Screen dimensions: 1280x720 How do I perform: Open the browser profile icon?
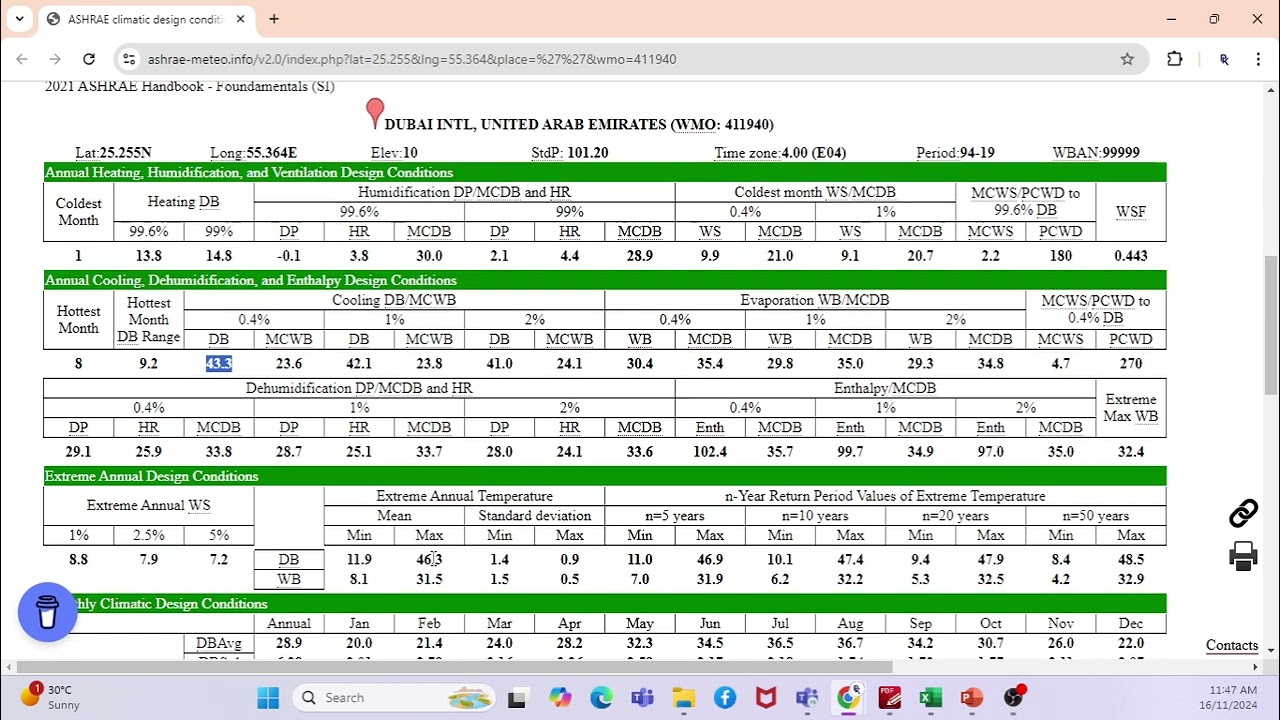coord(1224,59)
